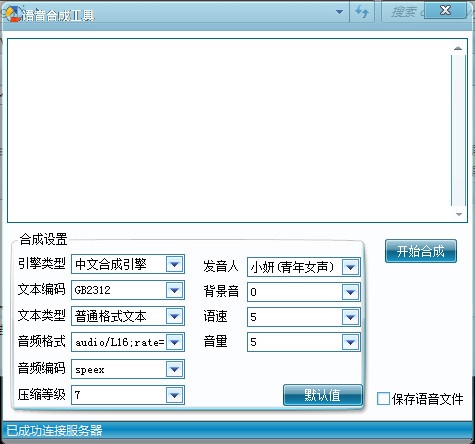The height and width of the screenshot is (444, 475).
Task: Click the 发音人 label
Action: (221, 266)
